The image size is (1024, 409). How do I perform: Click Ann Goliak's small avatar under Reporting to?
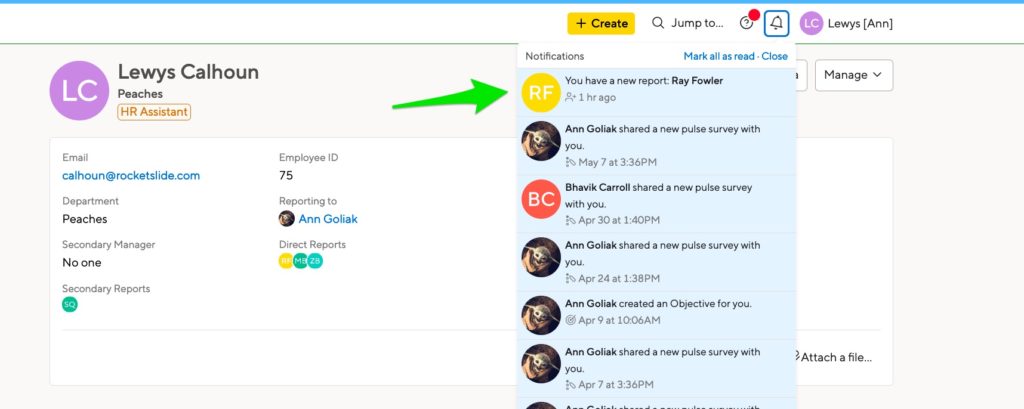287,219
